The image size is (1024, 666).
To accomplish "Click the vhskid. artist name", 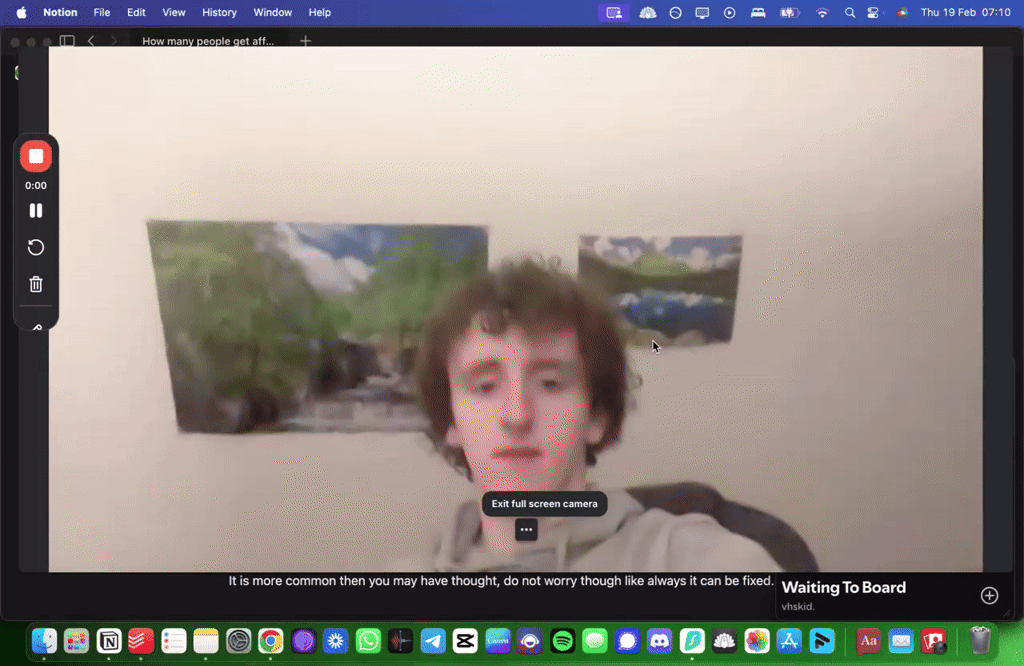I will pyautogui.click(x=797, y=607).
